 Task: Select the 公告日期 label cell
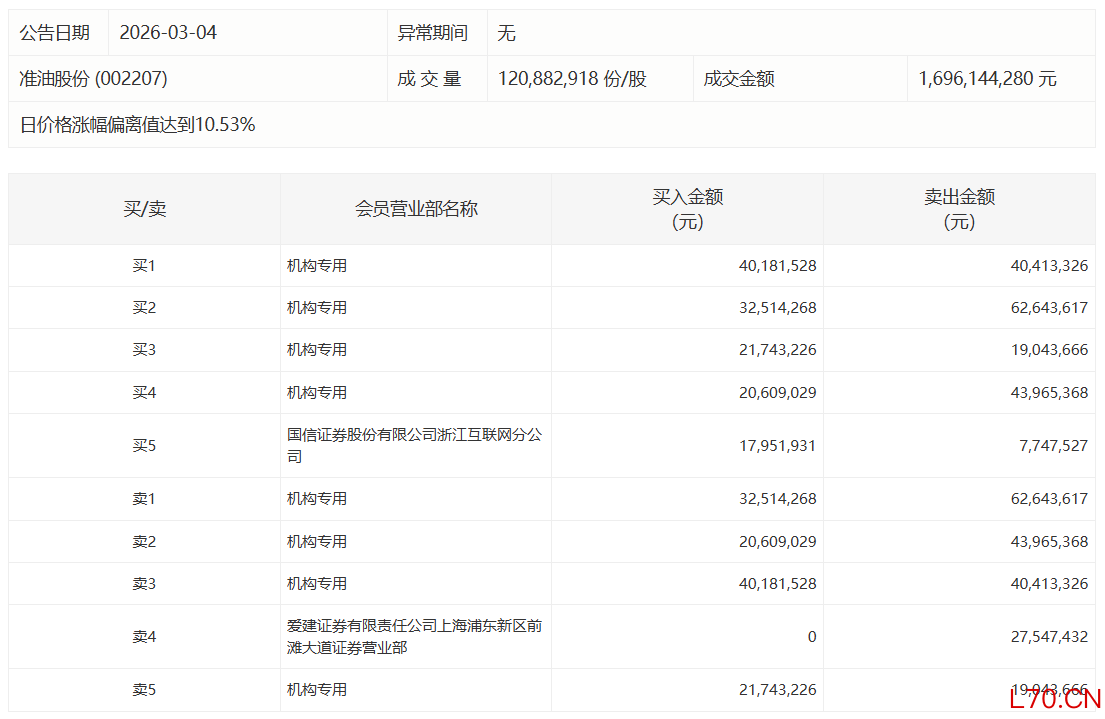54,33
